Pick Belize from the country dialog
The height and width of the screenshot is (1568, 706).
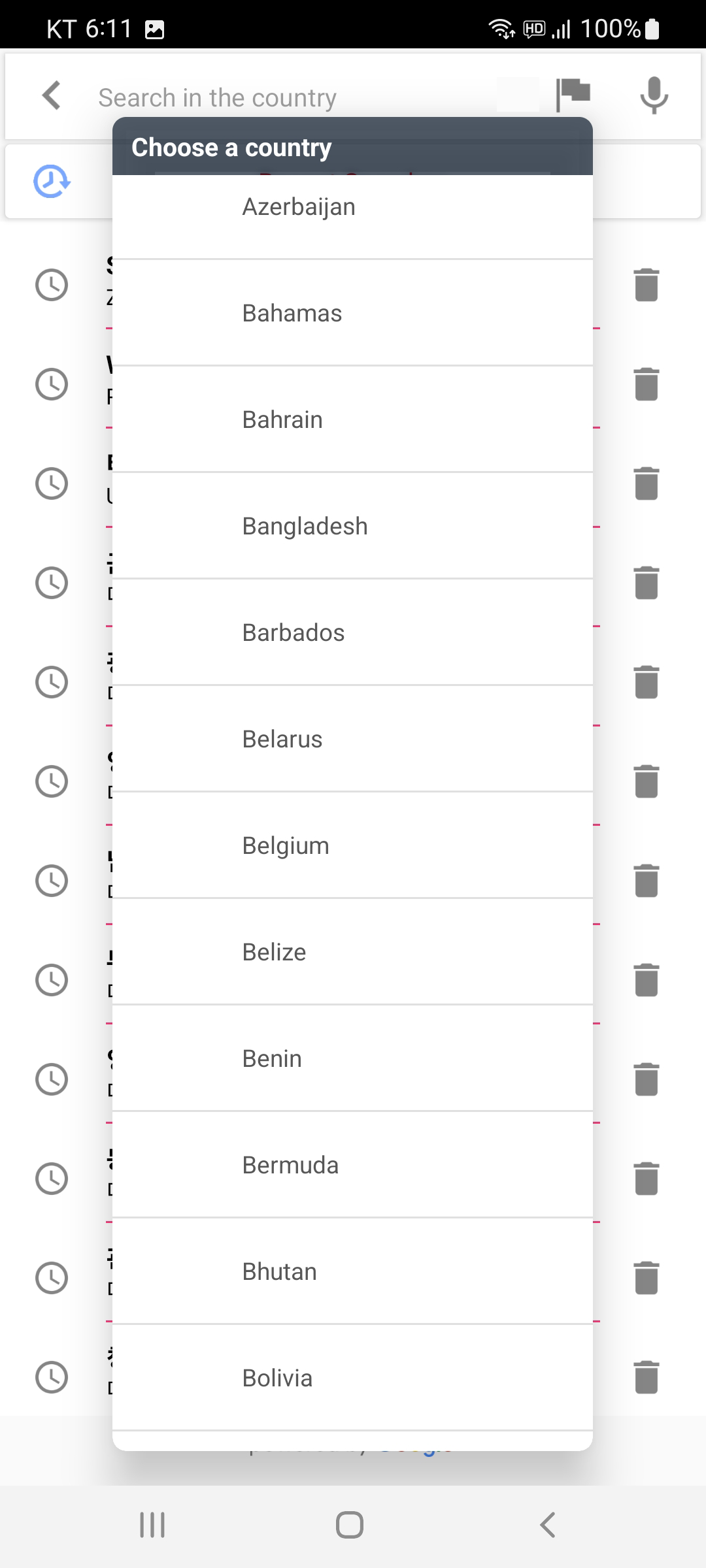(x=352, y=952)
